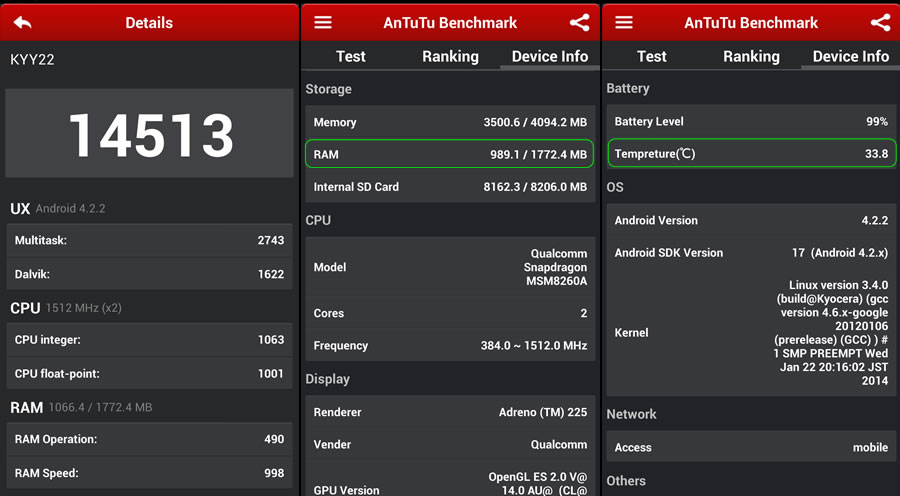The height and width of the screenshot is (496, 900).
Task: Tap the KYY22 device name
Action: pyautogui.click(x=32, y=60)
